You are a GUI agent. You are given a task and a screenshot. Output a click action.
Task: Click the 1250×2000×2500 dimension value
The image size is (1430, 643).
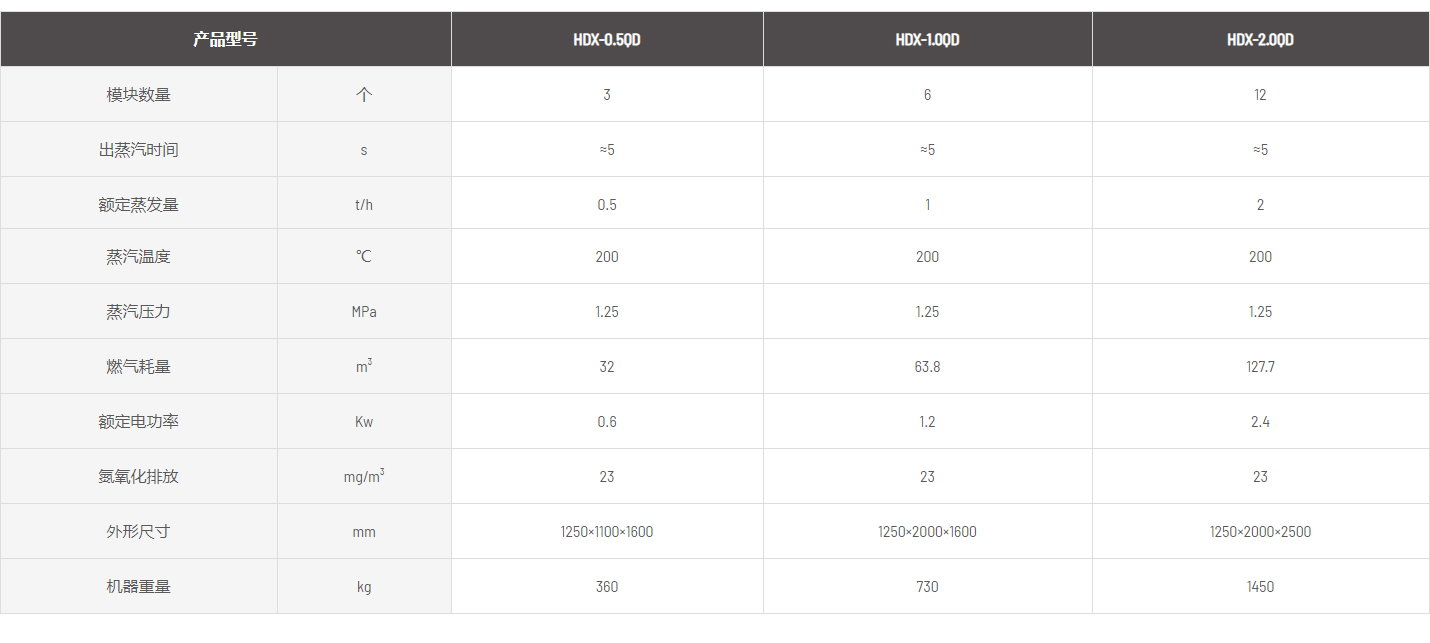pyautogui.click(x=1260, y=532)
